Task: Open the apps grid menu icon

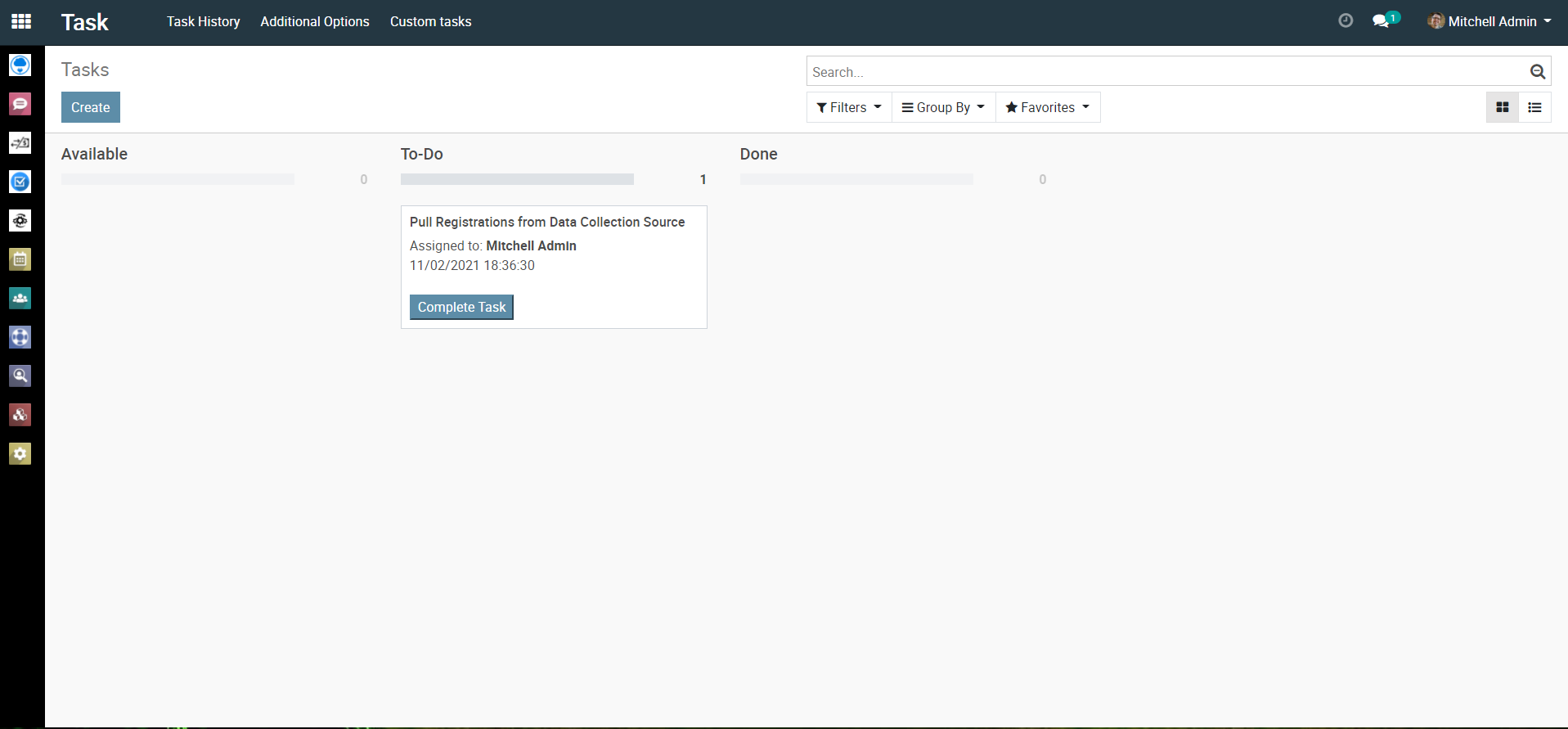Action: pyautogui.click(x=21, y=22)
